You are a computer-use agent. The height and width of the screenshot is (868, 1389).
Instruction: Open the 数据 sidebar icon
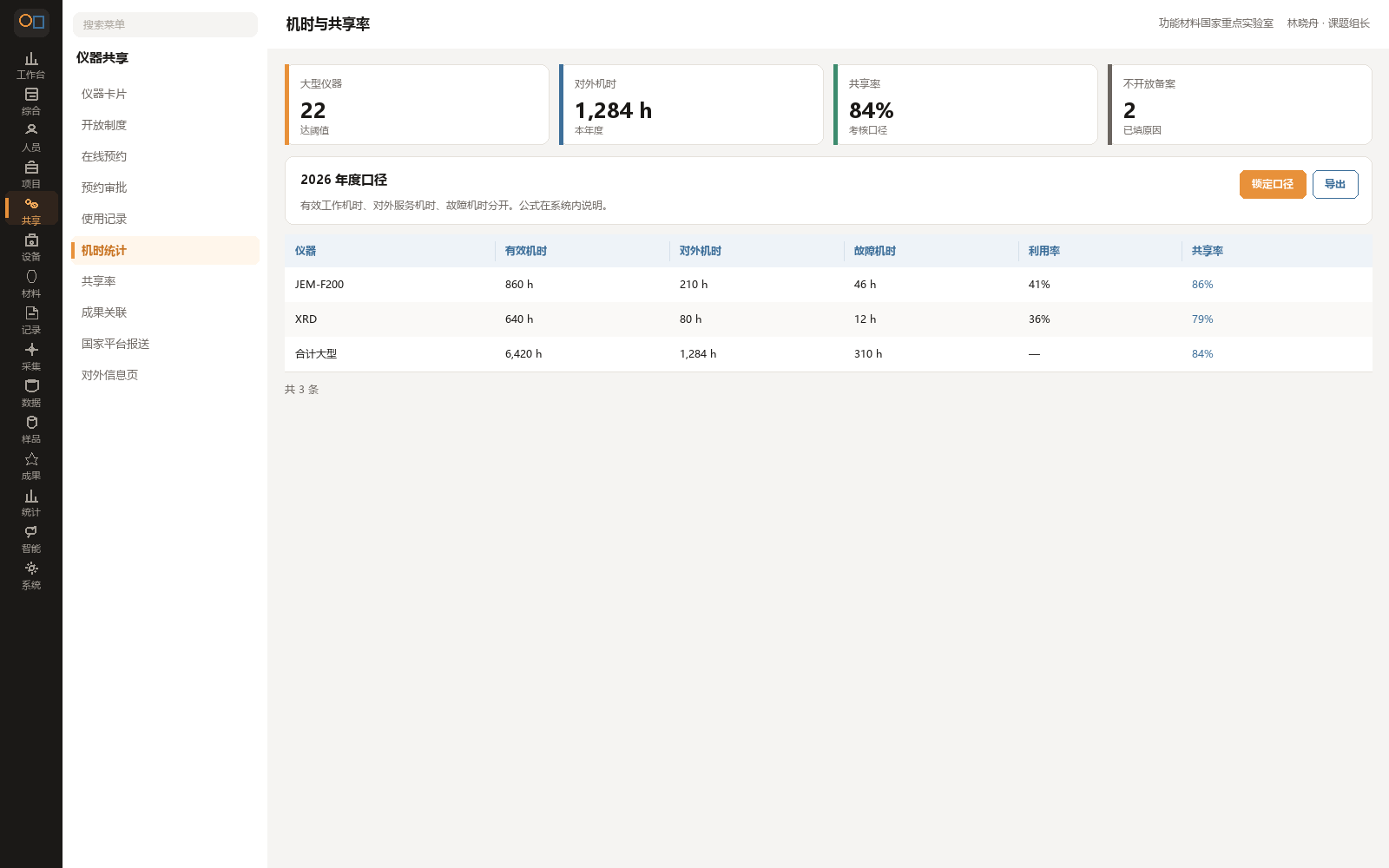[31, 393]
